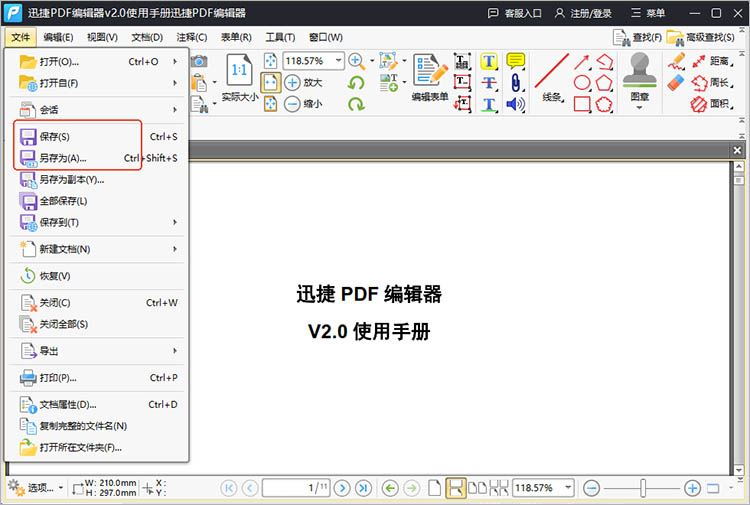Select the strikethrough text tool
Viewport: 750px width, 505px height.
(488, 82)
